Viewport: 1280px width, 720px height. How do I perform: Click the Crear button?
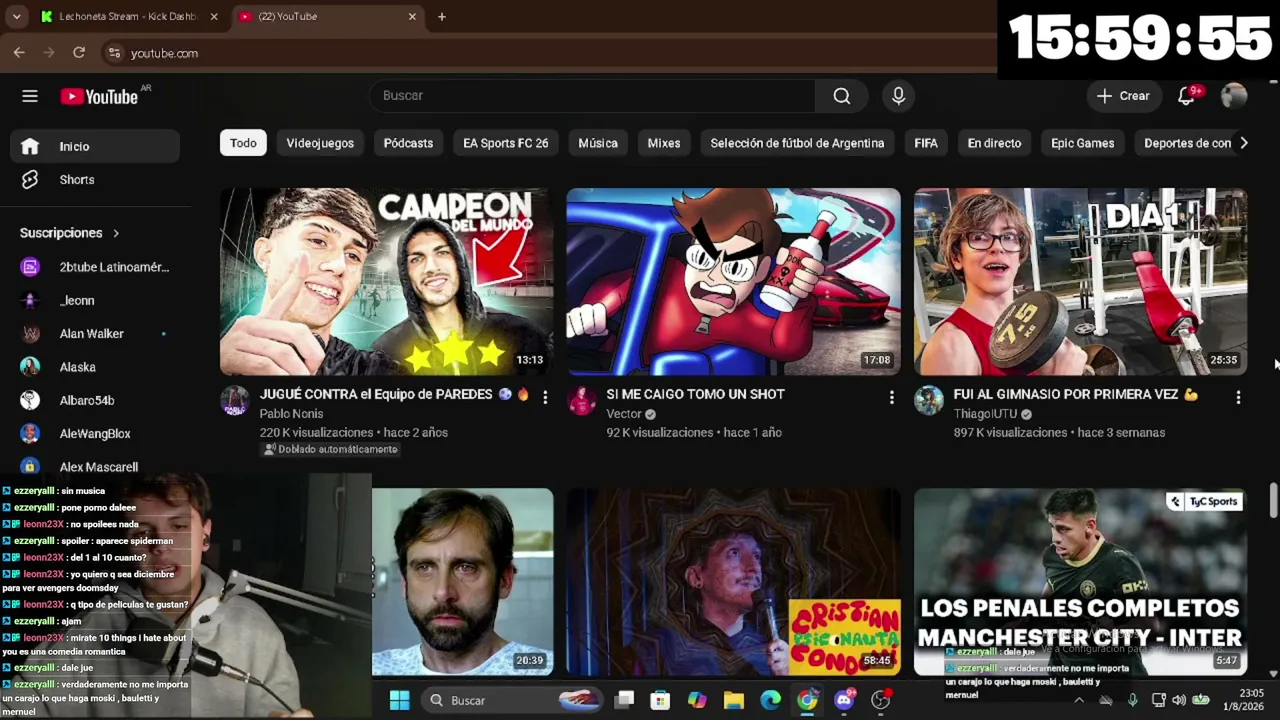click(x=1123, y=96)
